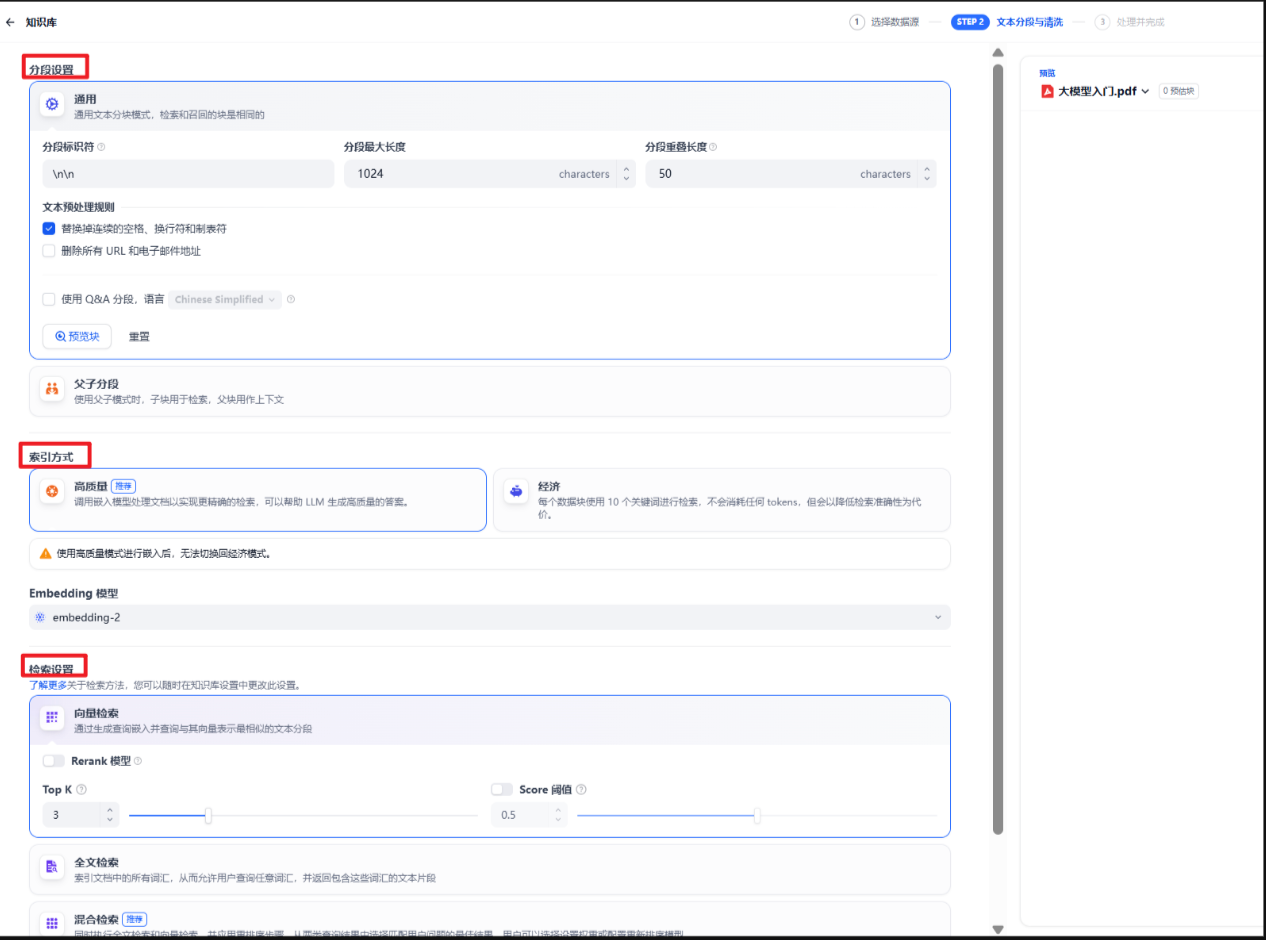Toggle the Score 阈值 switch

(x=502, y=789)
